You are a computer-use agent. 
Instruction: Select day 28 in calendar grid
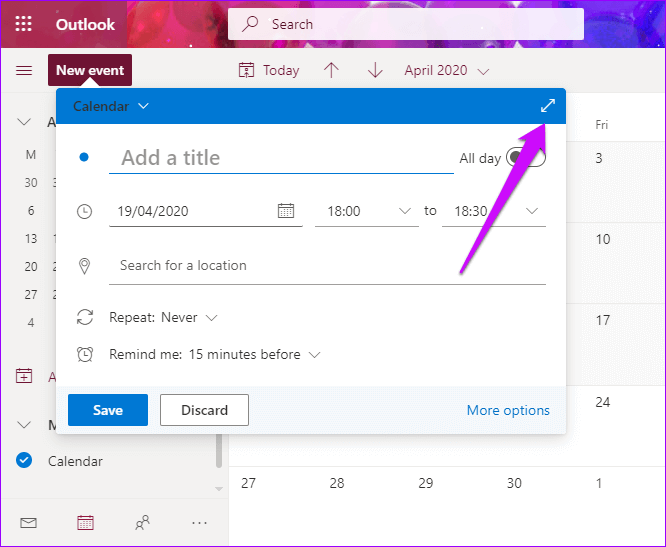[337, 483]
